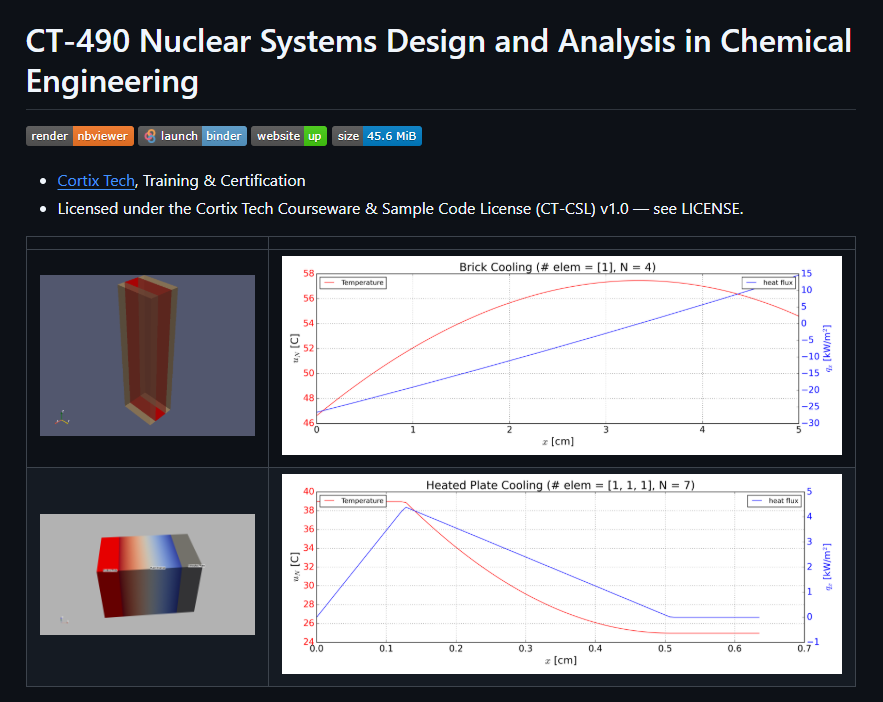Click the Binder logo in the launch badge

[149, 136]
